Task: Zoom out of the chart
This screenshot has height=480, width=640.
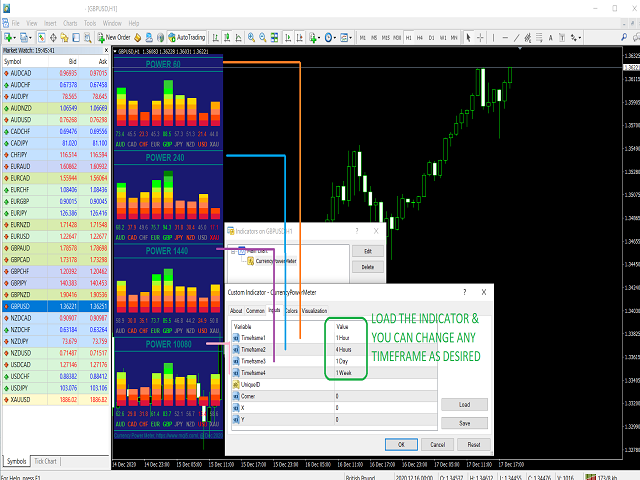Action: point(263,38)
